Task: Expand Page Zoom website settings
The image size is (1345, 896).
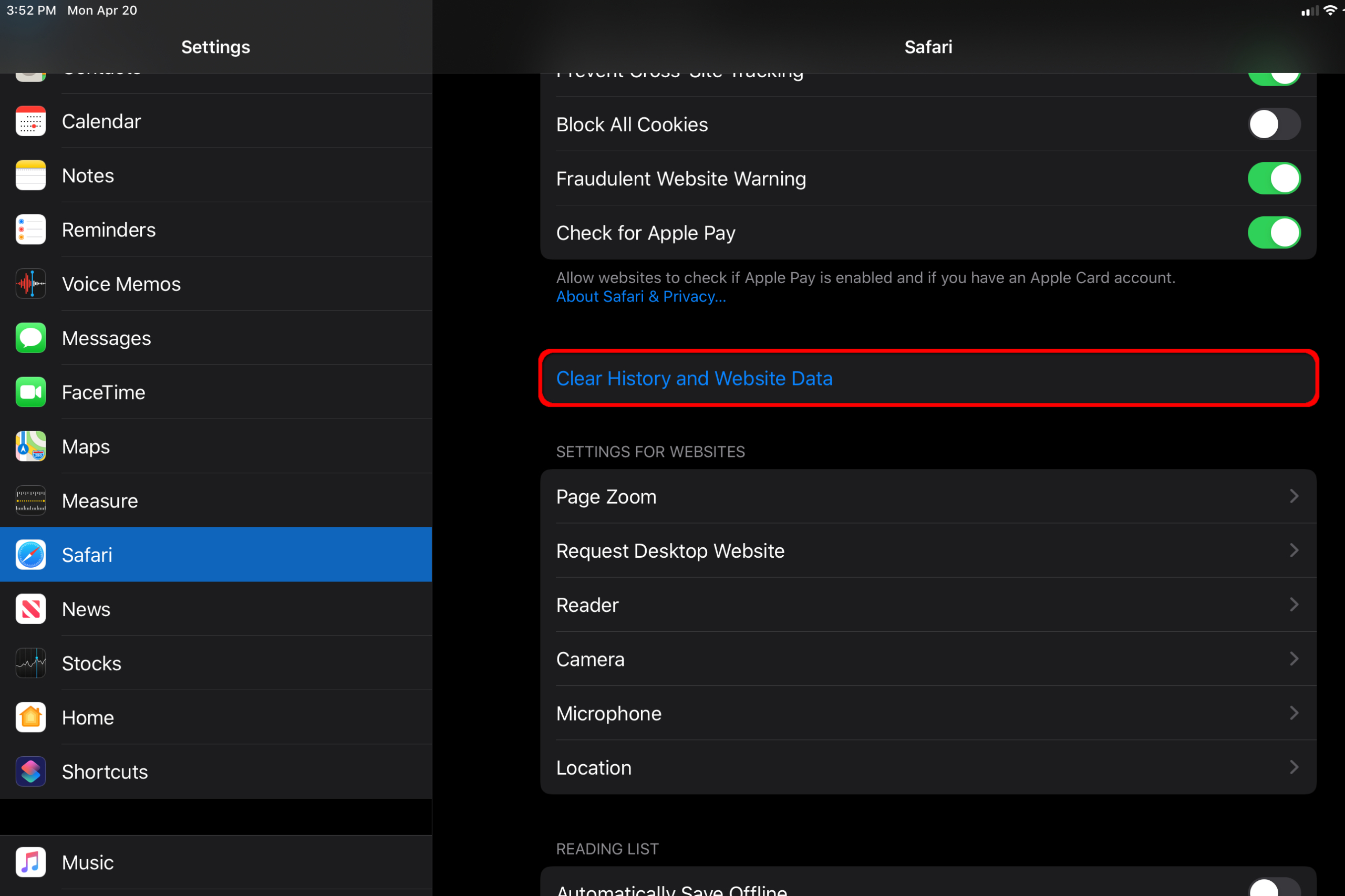Action: tap(928, 497)
